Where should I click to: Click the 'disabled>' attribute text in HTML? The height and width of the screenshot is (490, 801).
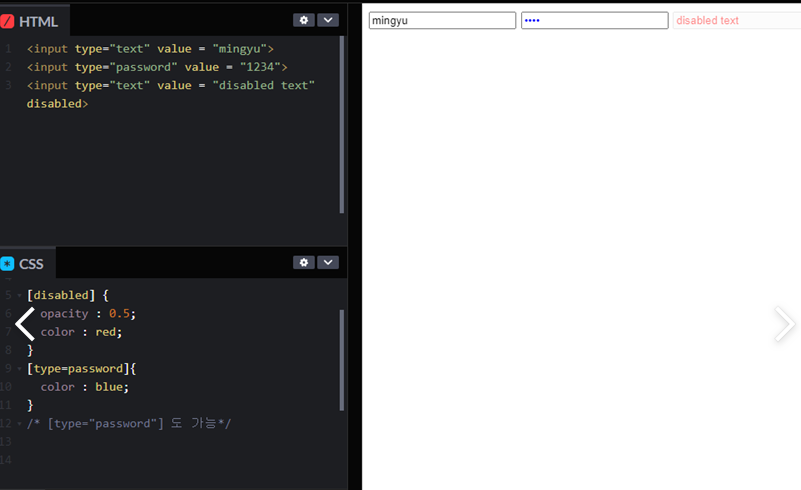(57, 104)
